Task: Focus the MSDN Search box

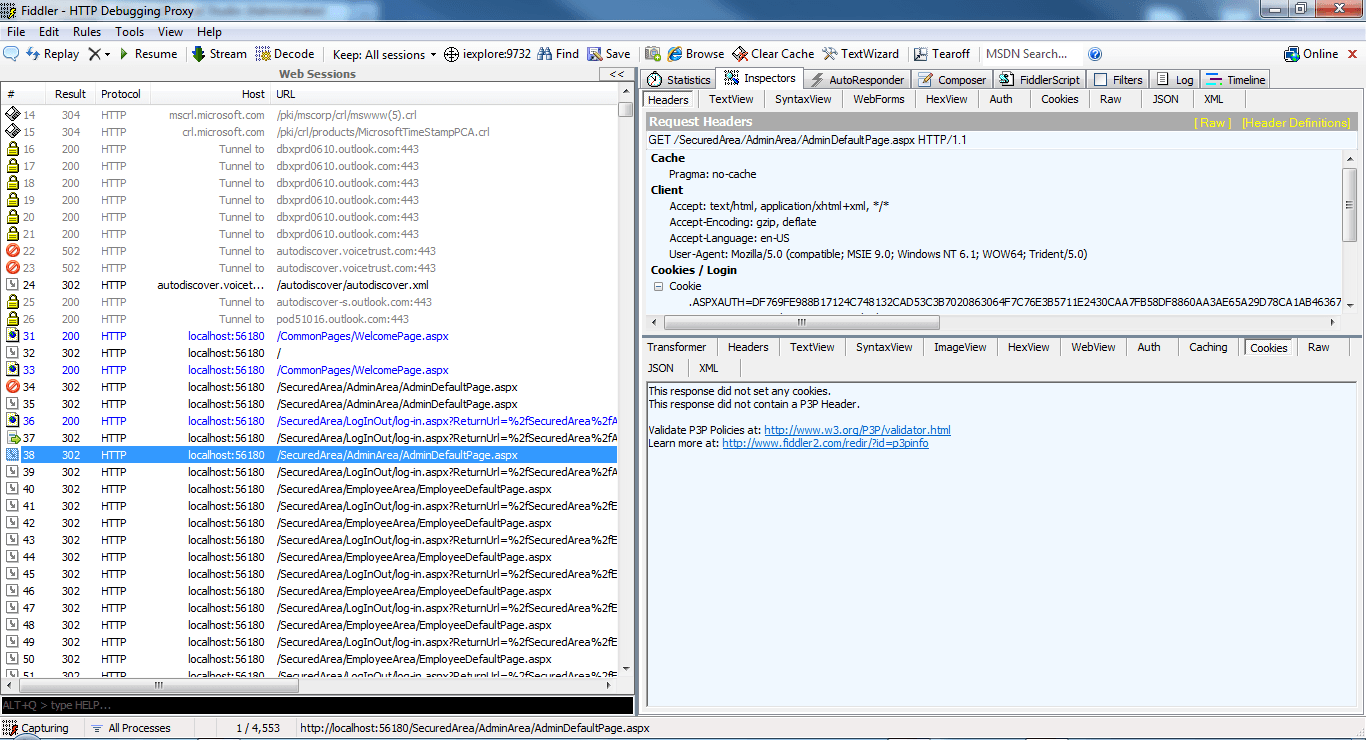Action: point(1030,54)
